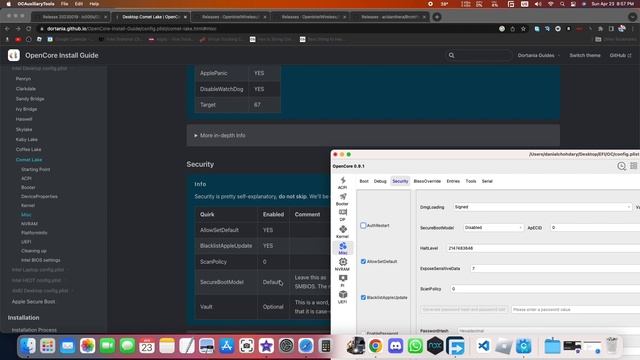
Task: Uncheck the BlacklistAppleUpdate checkbox
Action: pos(363,297)
